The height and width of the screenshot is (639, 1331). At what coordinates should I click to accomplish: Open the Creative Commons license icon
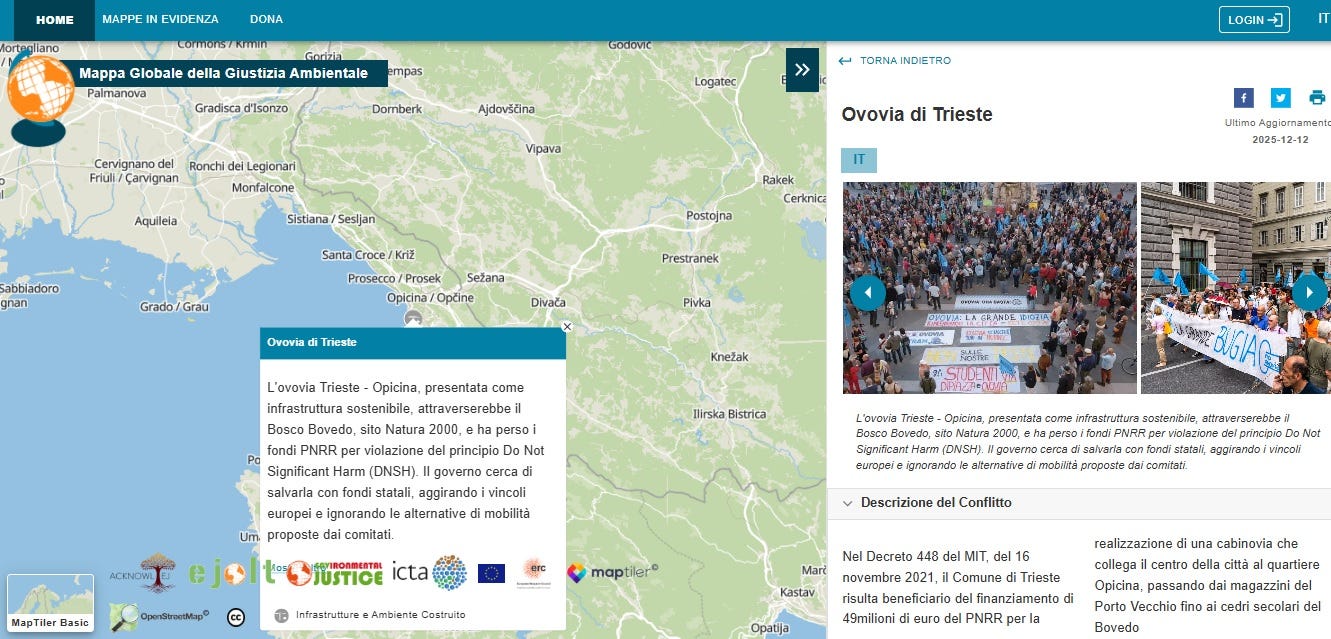coord(236,617)
